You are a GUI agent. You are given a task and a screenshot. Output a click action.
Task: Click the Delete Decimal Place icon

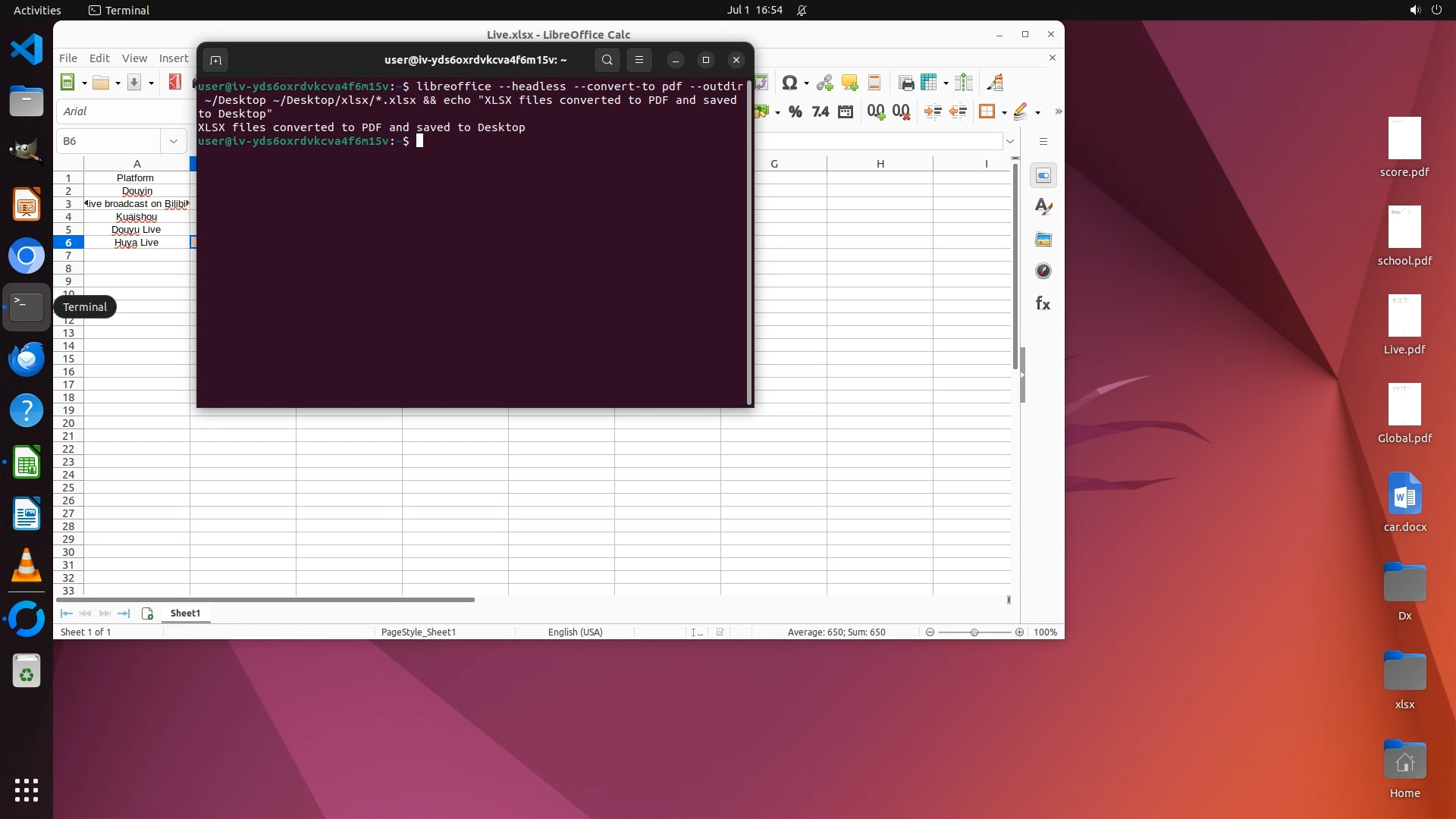point(901,112)
